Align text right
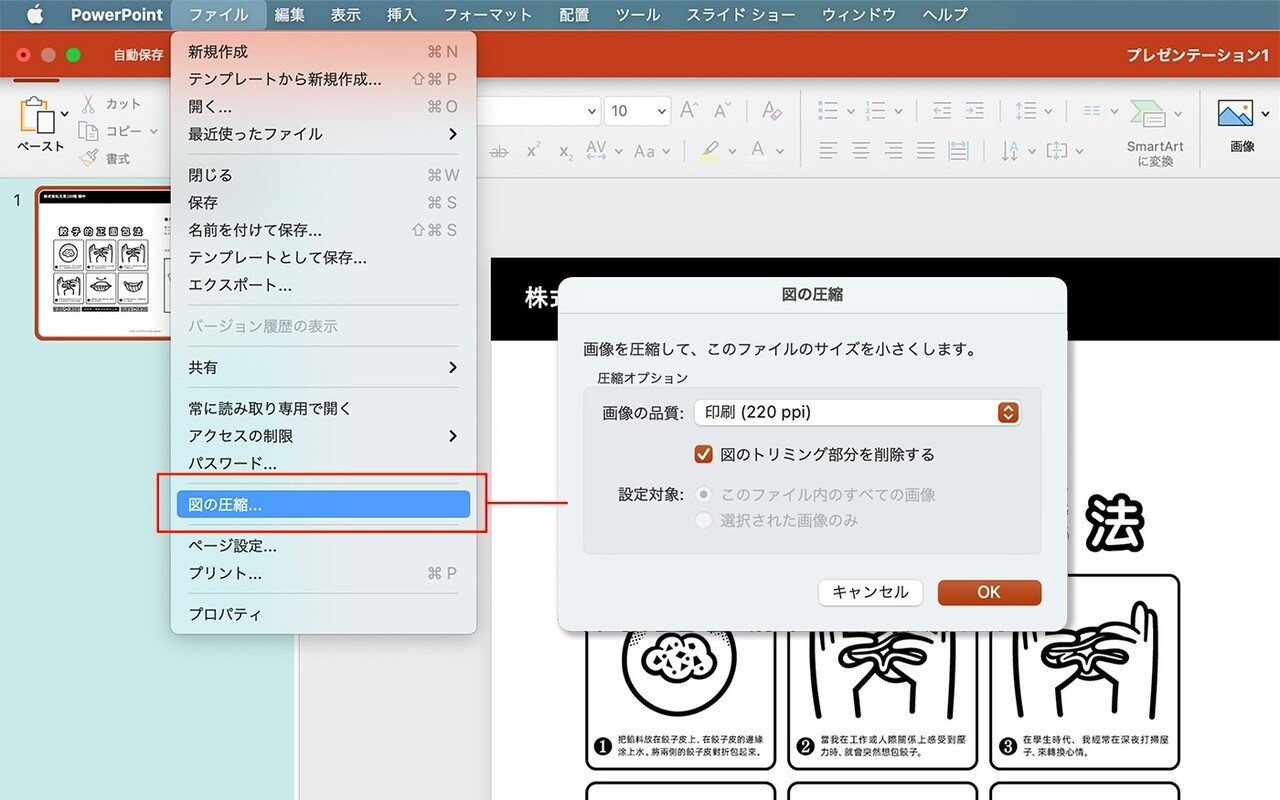 [x=893, y=151]
